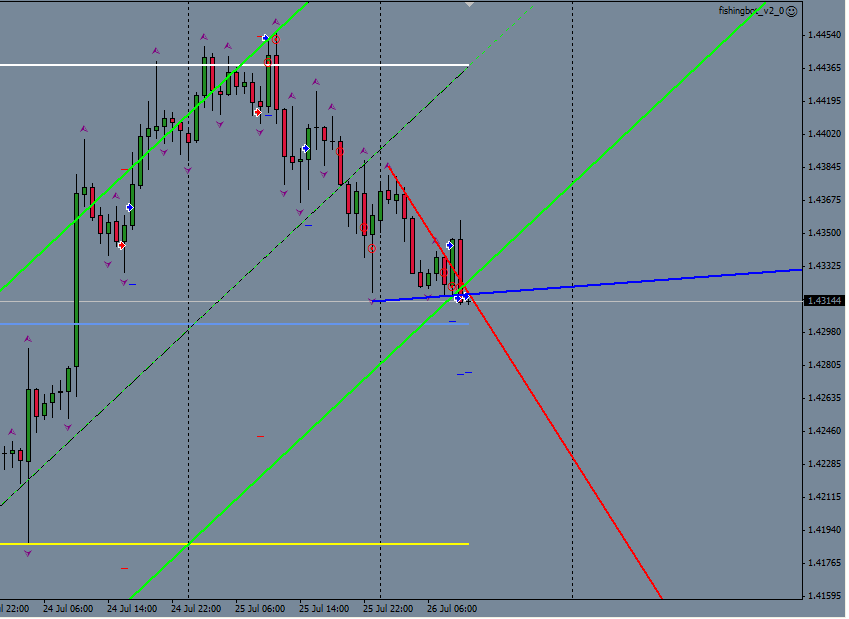Click the 25 Jul 14:00 time label
Screen dimensions: 849x619
pyautogui.click(x=324, y=609)
